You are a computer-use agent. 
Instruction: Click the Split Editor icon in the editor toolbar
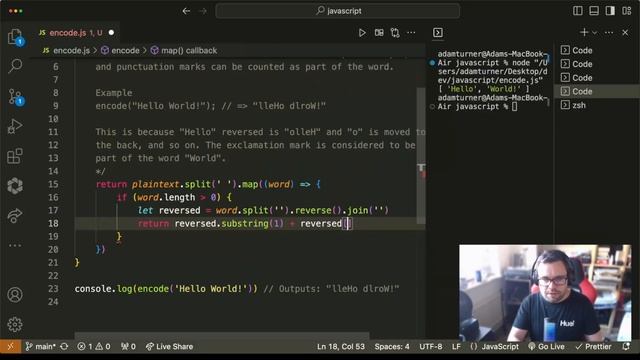coord(379,33)
